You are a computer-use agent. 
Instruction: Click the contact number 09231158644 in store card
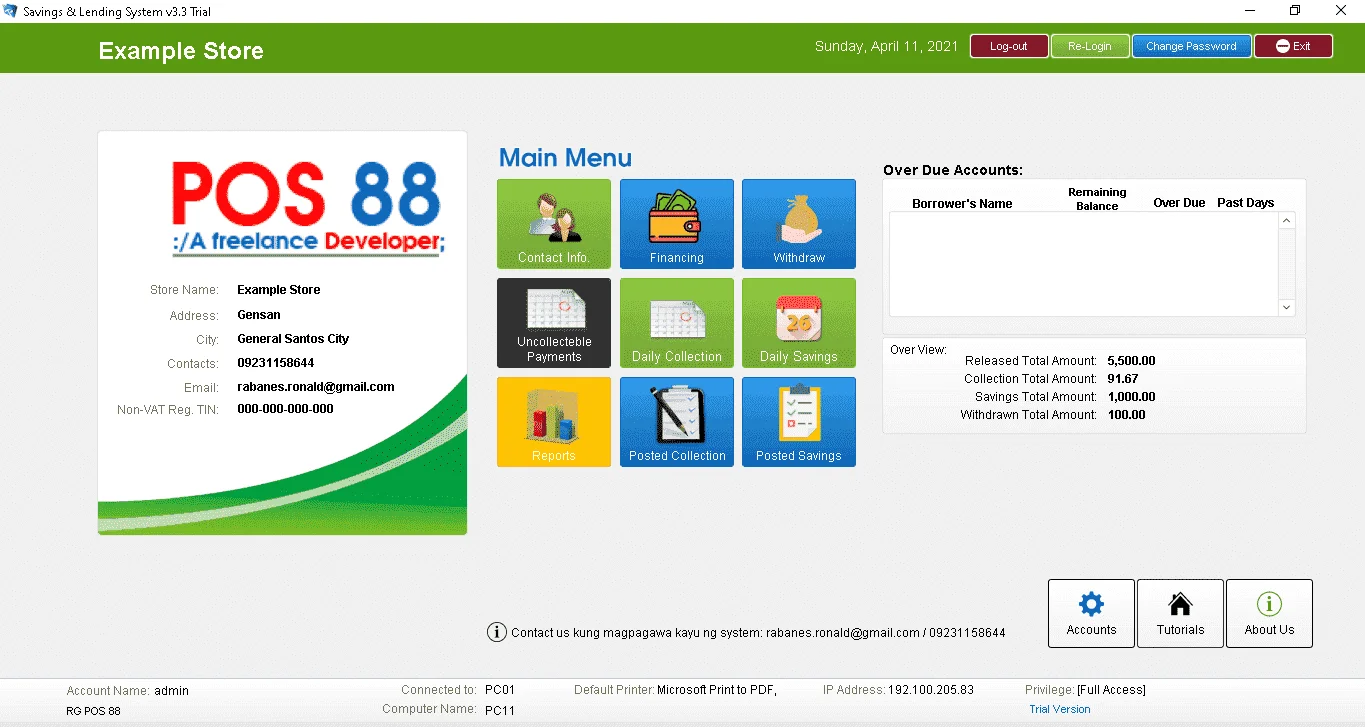[276, 363]
